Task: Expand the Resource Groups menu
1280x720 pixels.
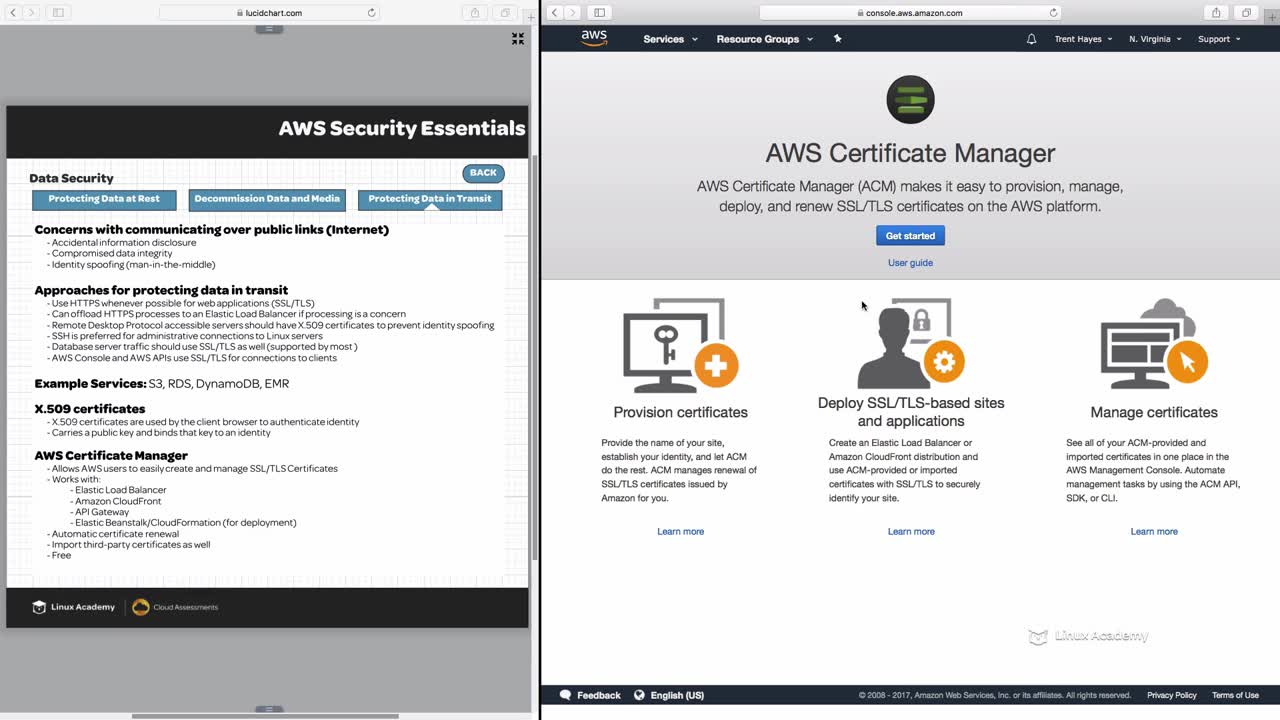Action: click(x=765, y=39)
